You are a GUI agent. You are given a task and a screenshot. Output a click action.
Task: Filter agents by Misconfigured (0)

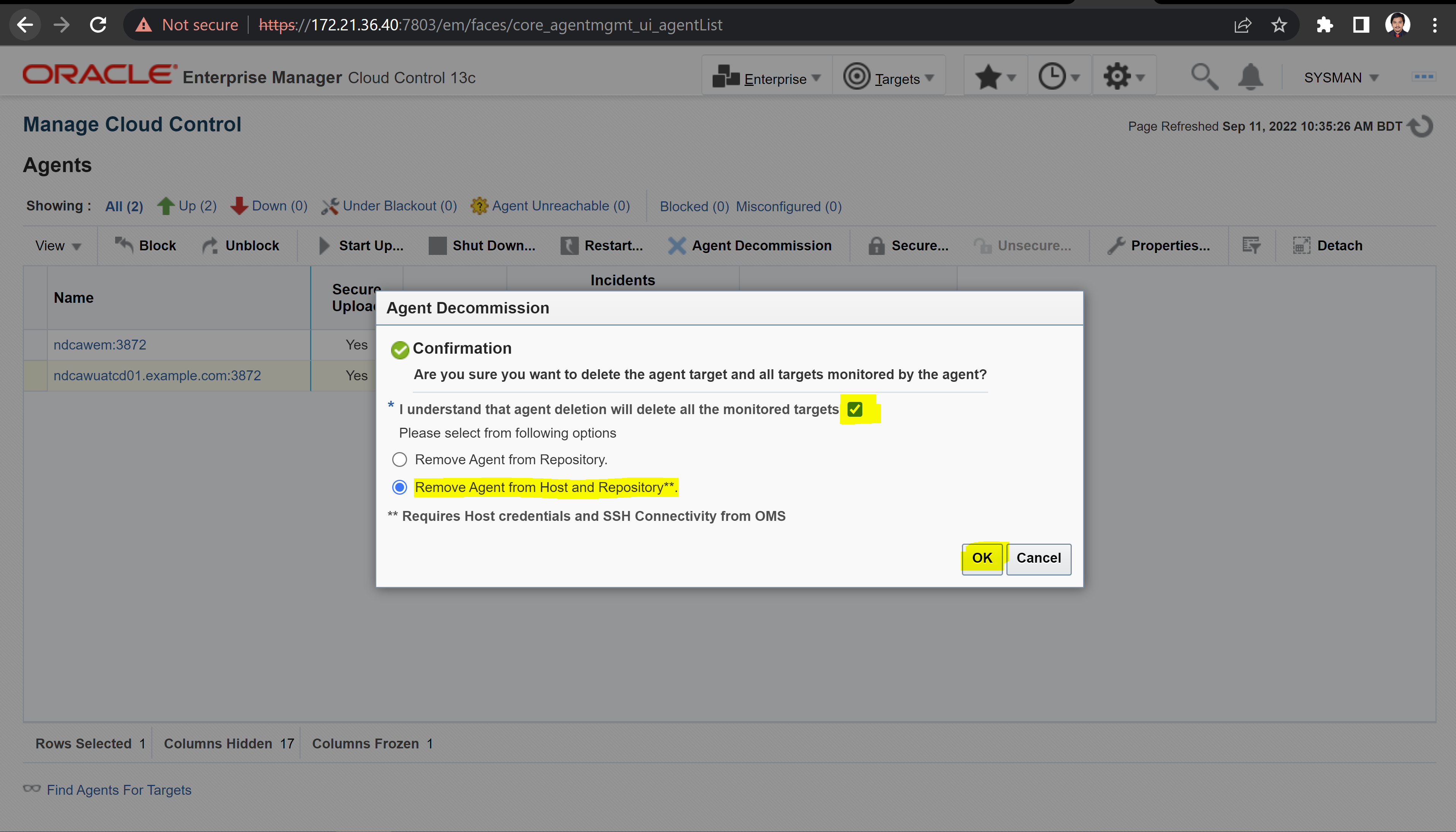[789, 207]
